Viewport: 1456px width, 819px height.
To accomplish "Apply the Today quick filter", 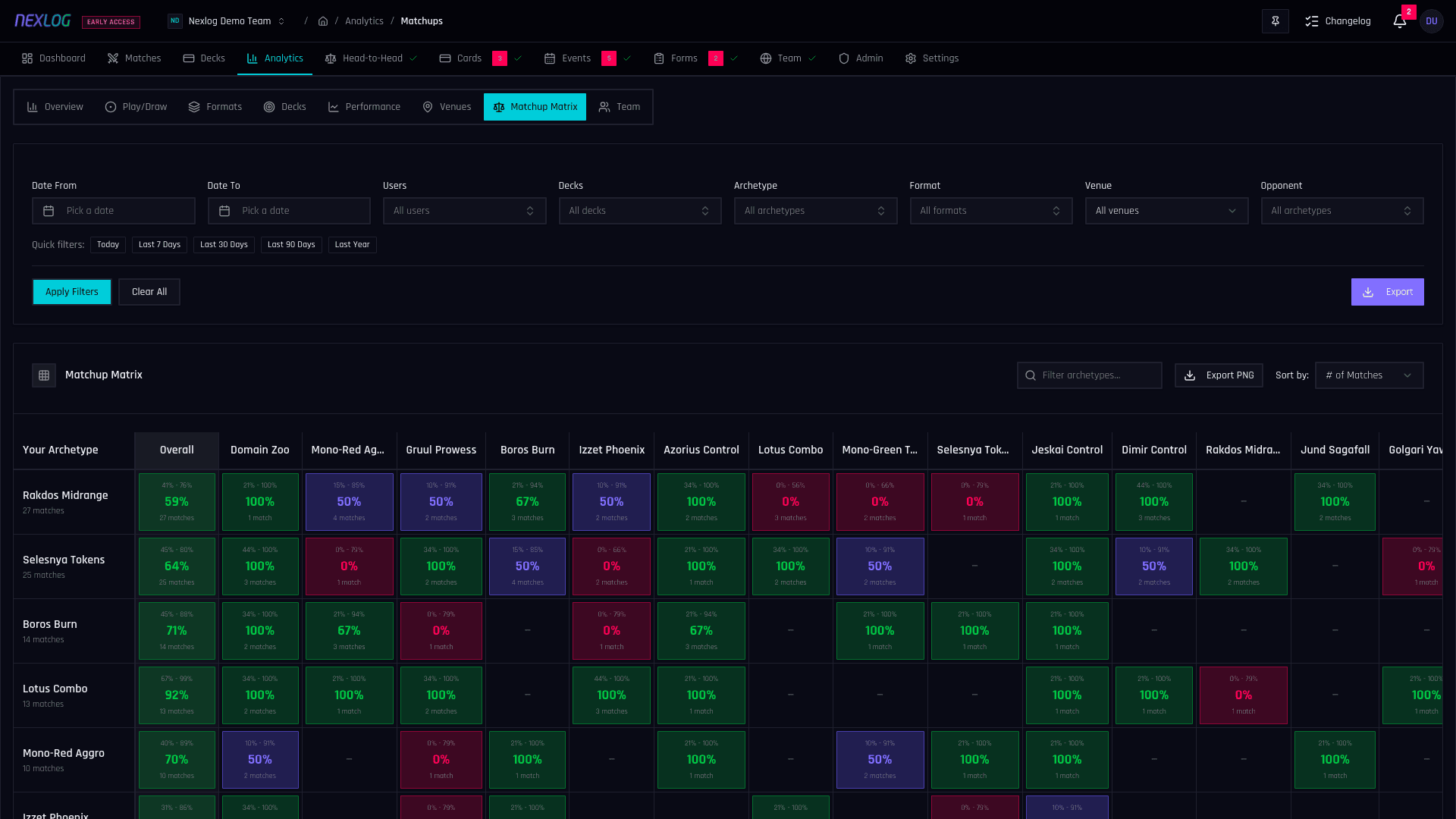I will (x=108, y=245).
